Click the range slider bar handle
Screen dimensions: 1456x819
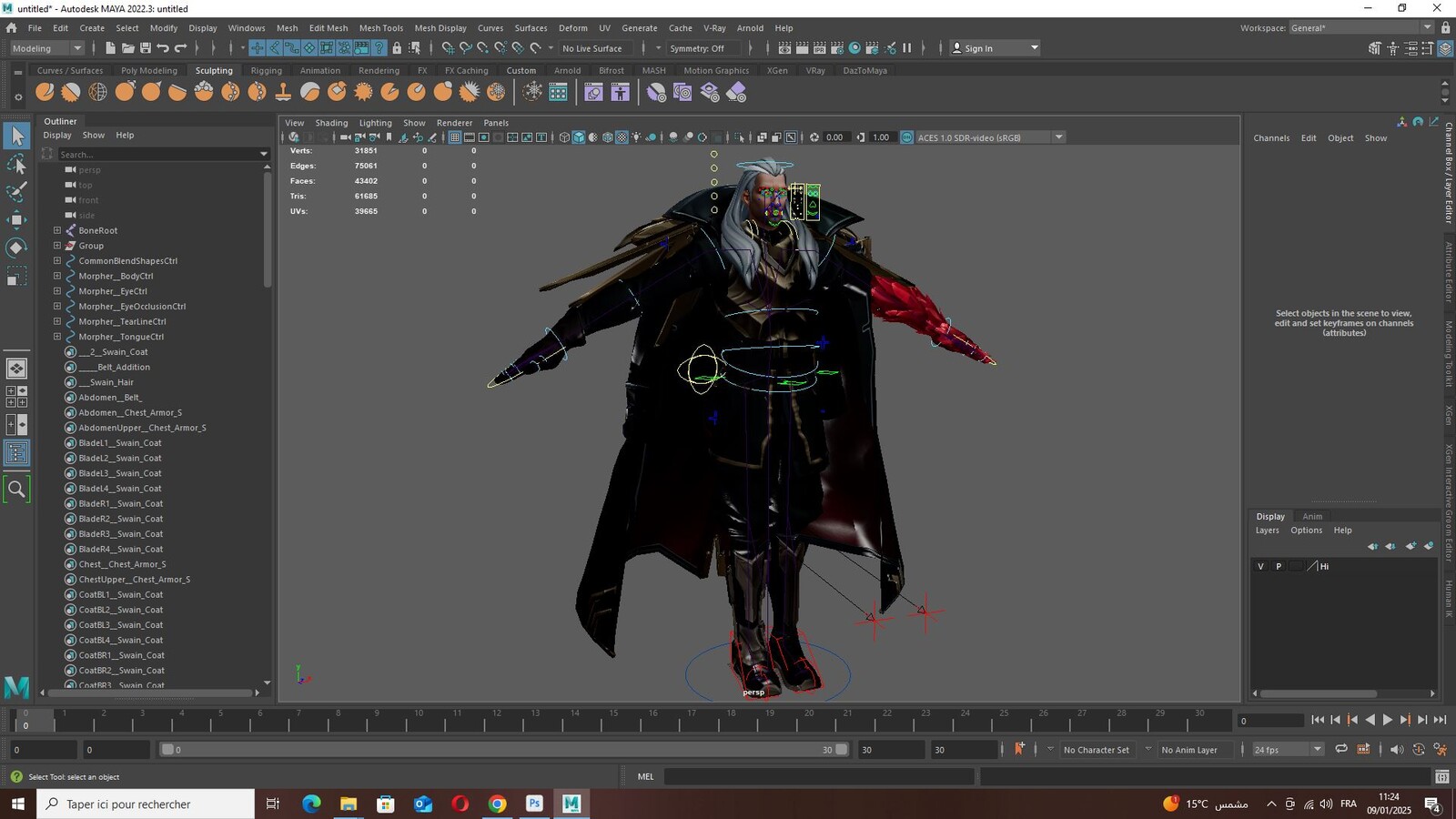[x=505, y=750]
